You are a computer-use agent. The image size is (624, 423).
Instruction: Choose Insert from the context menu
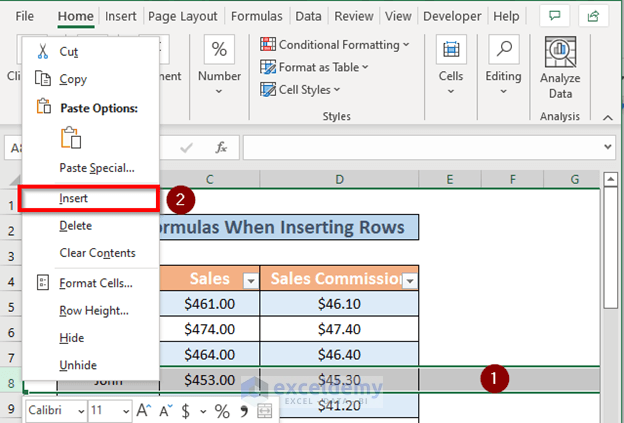pos(73,199)
